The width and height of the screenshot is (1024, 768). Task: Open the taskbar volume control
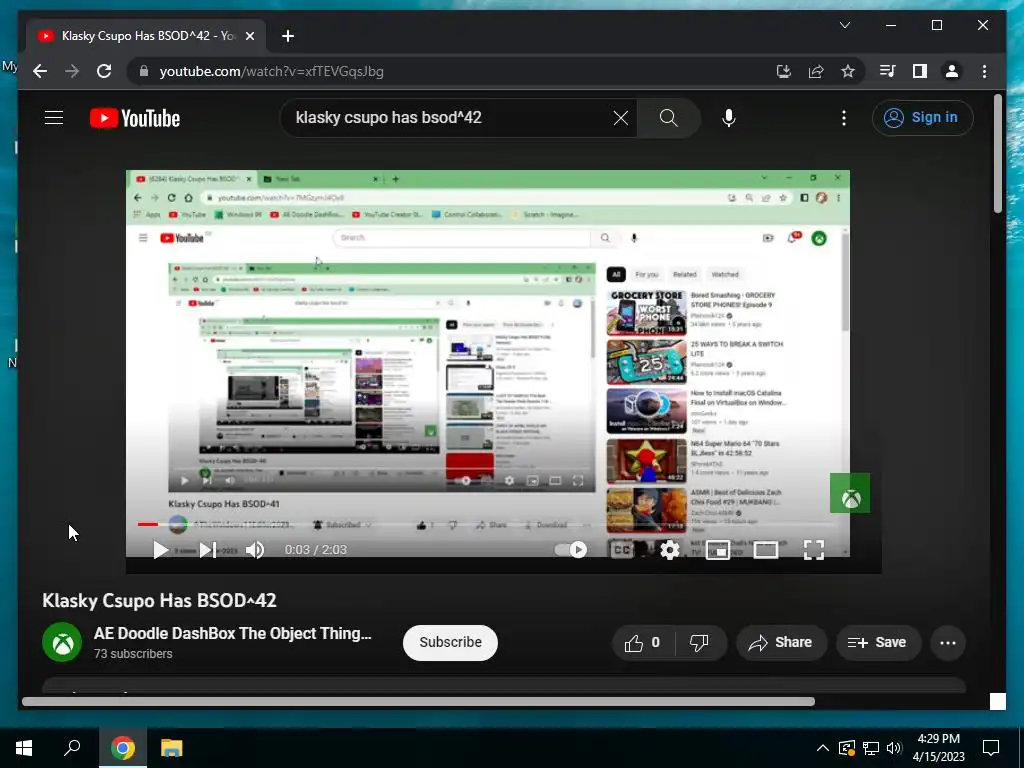894,748
